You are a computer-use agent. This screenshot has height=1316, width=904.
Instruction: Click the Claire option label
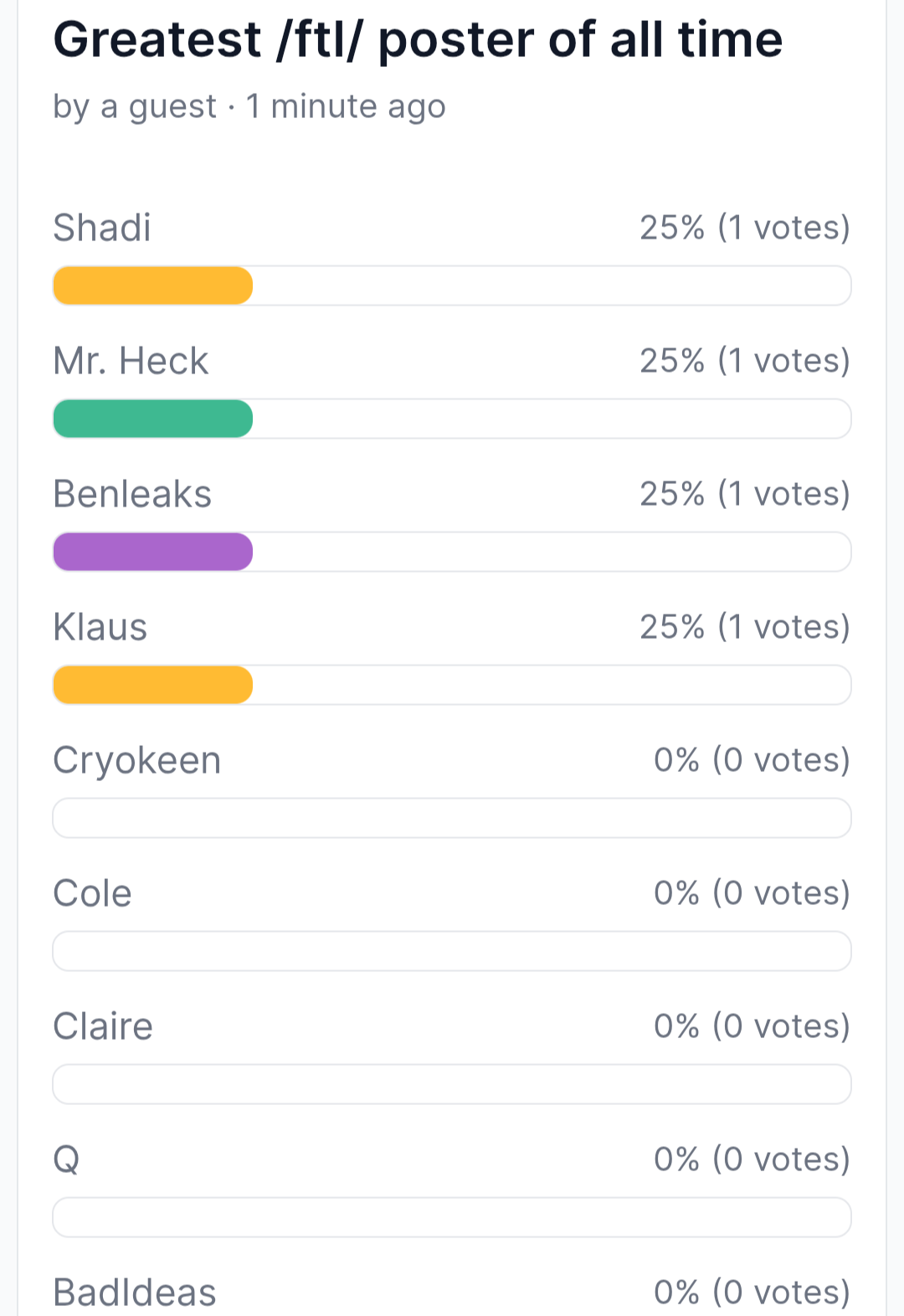tap(103, 1026)
